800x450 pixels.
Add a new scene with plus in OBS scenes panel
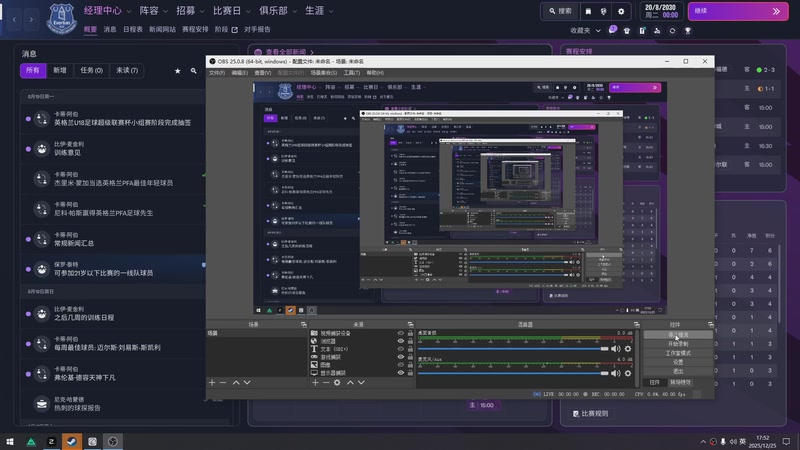point(212,382)
